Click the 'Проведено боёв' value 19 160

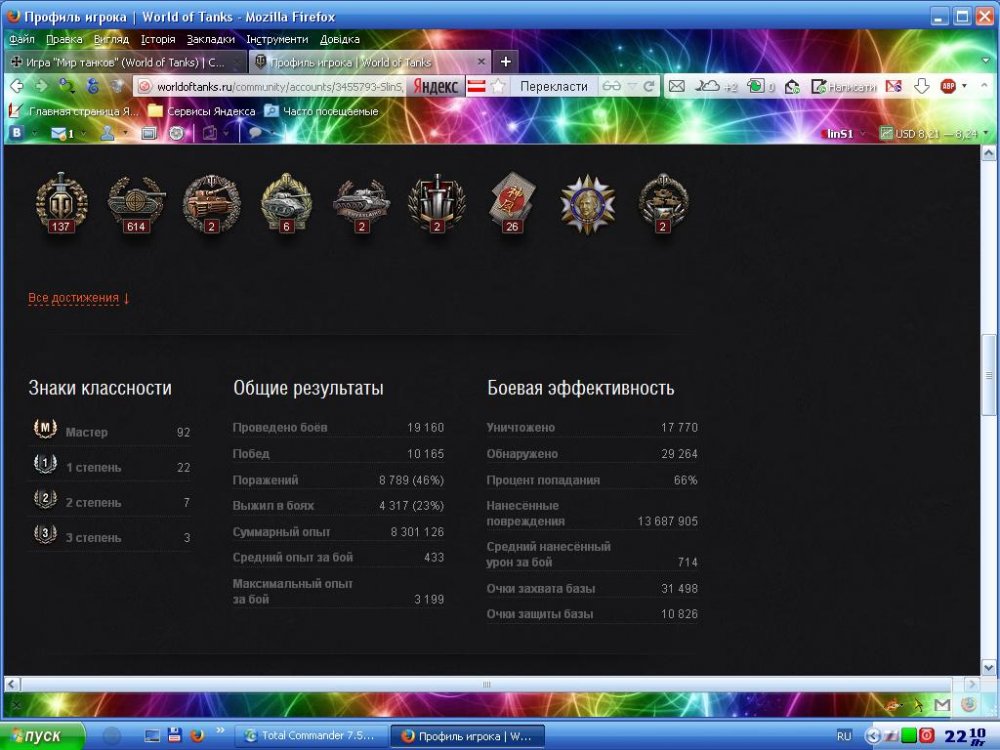coord(425,428)
